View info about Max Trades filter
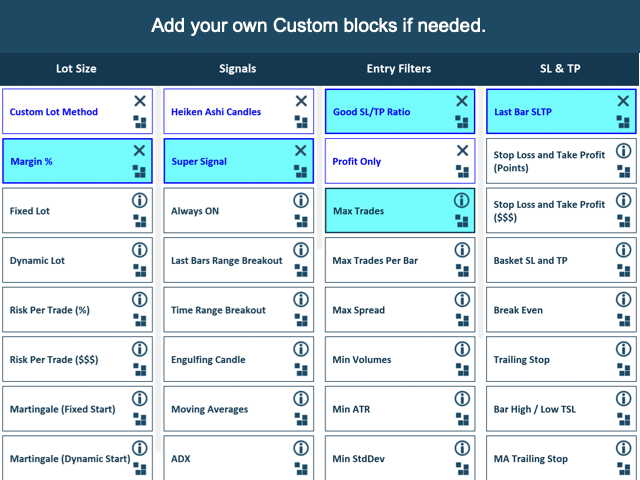 462,200
